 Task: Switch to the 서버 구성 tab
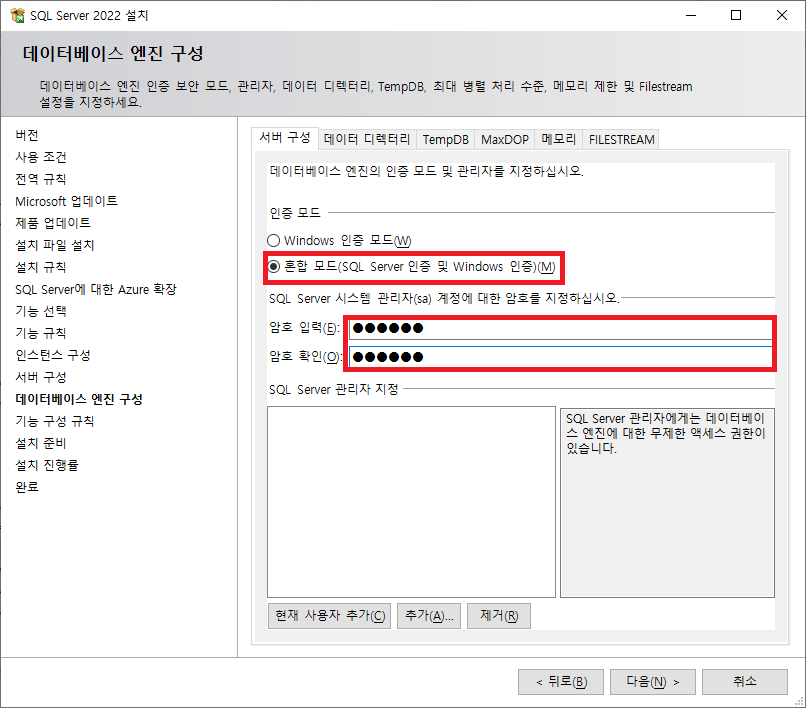285,138
